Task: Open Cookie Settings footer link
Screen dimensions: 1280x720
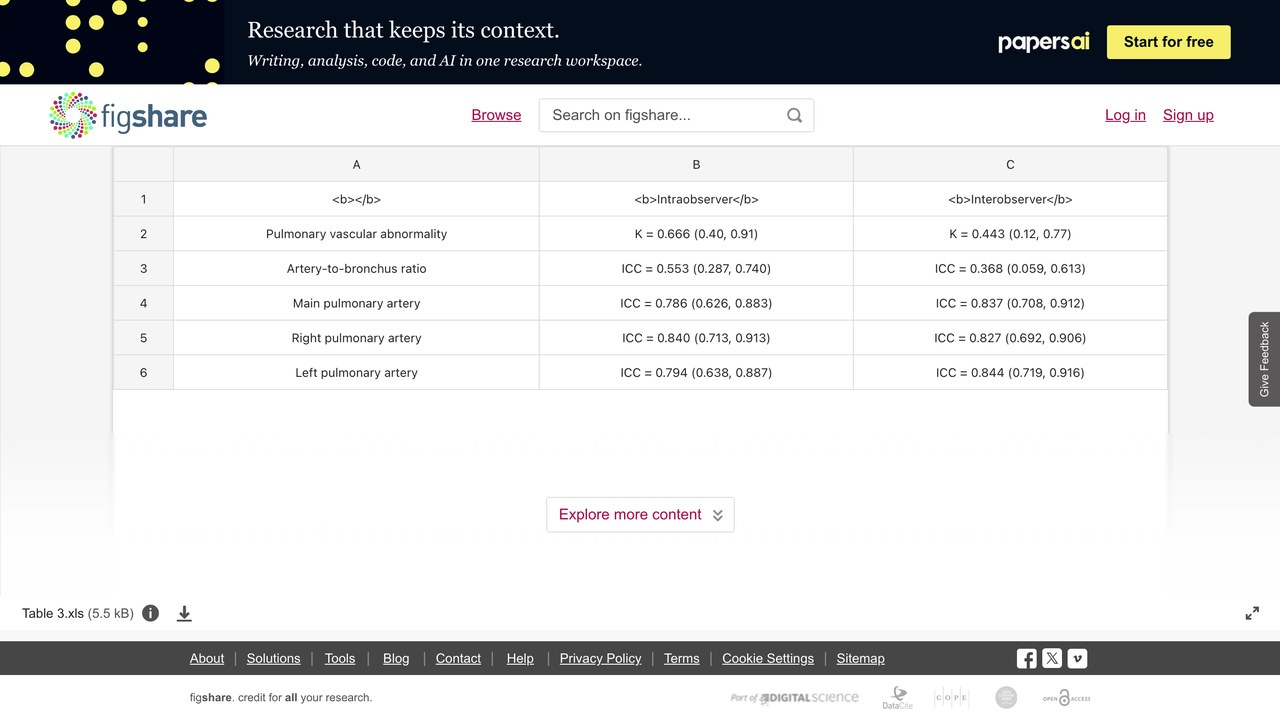Action: click(x=768, y=658)
